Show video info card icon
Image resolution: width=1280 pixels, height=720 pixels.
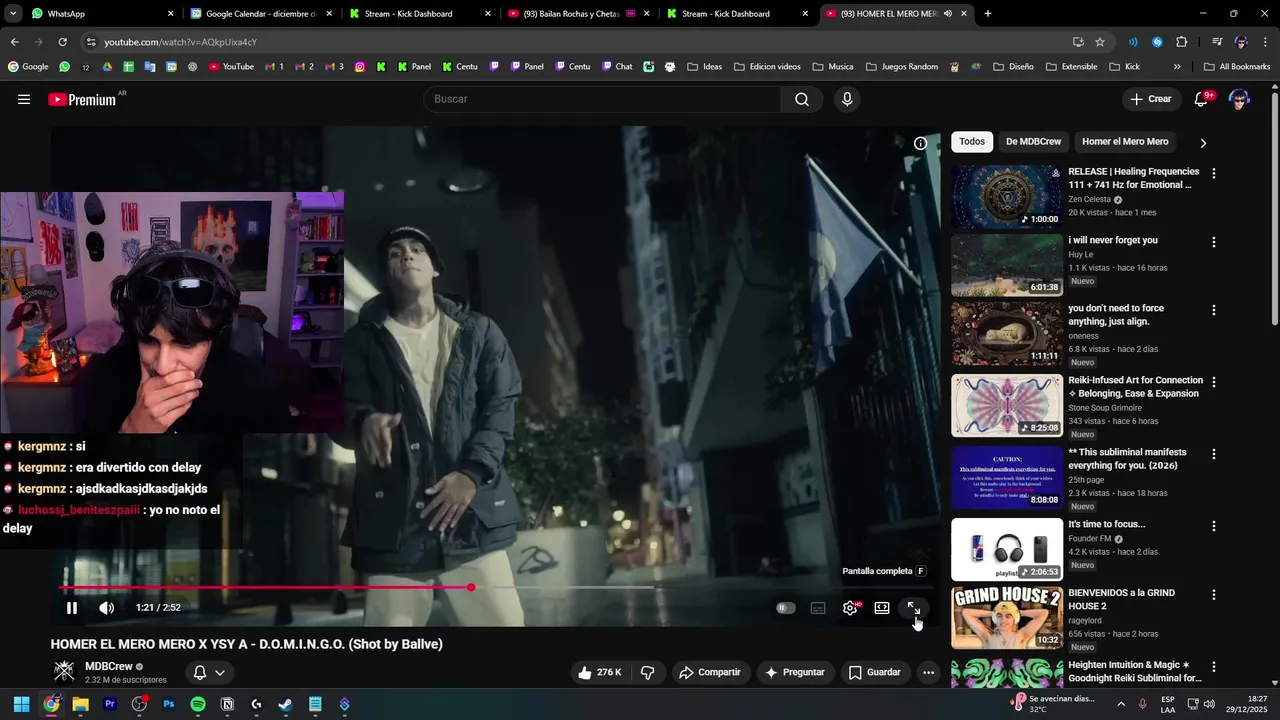point(921,143)
